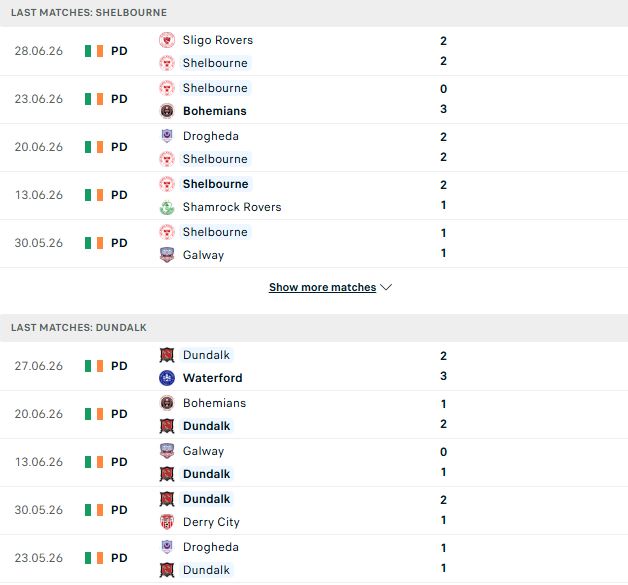Click the Waterford club crest
Screen dimensions: 628x585
[x=167, y=378]
